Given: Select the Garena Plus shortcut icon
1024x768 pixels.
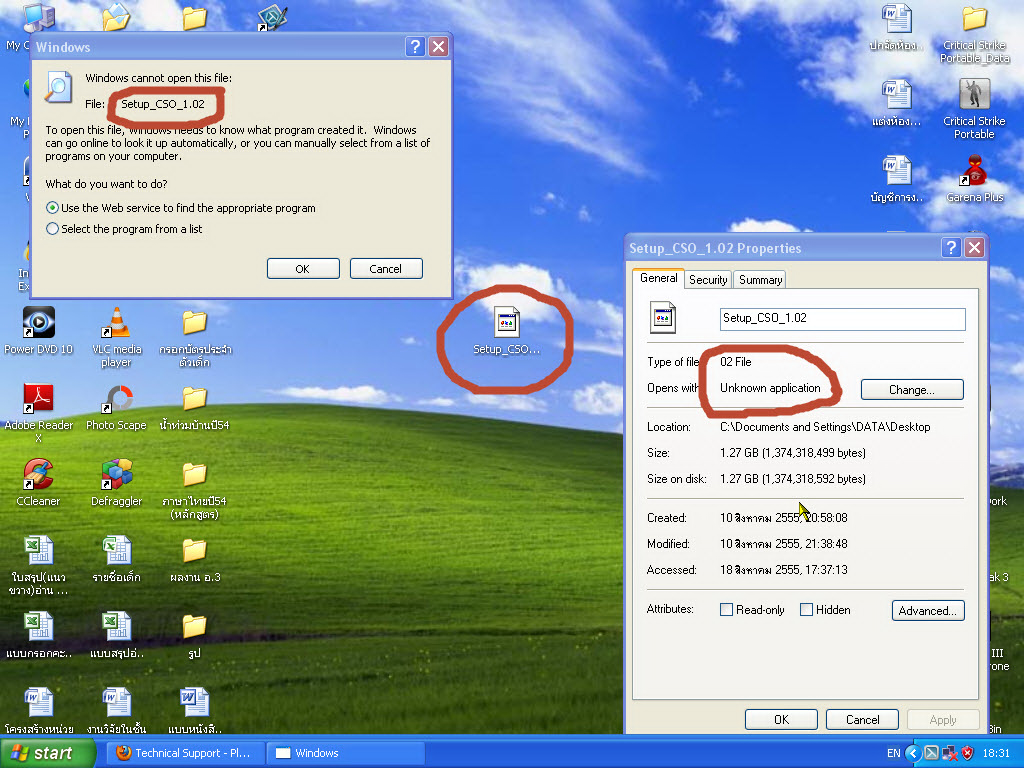Looking at the screenshot, I should (974, 170).
